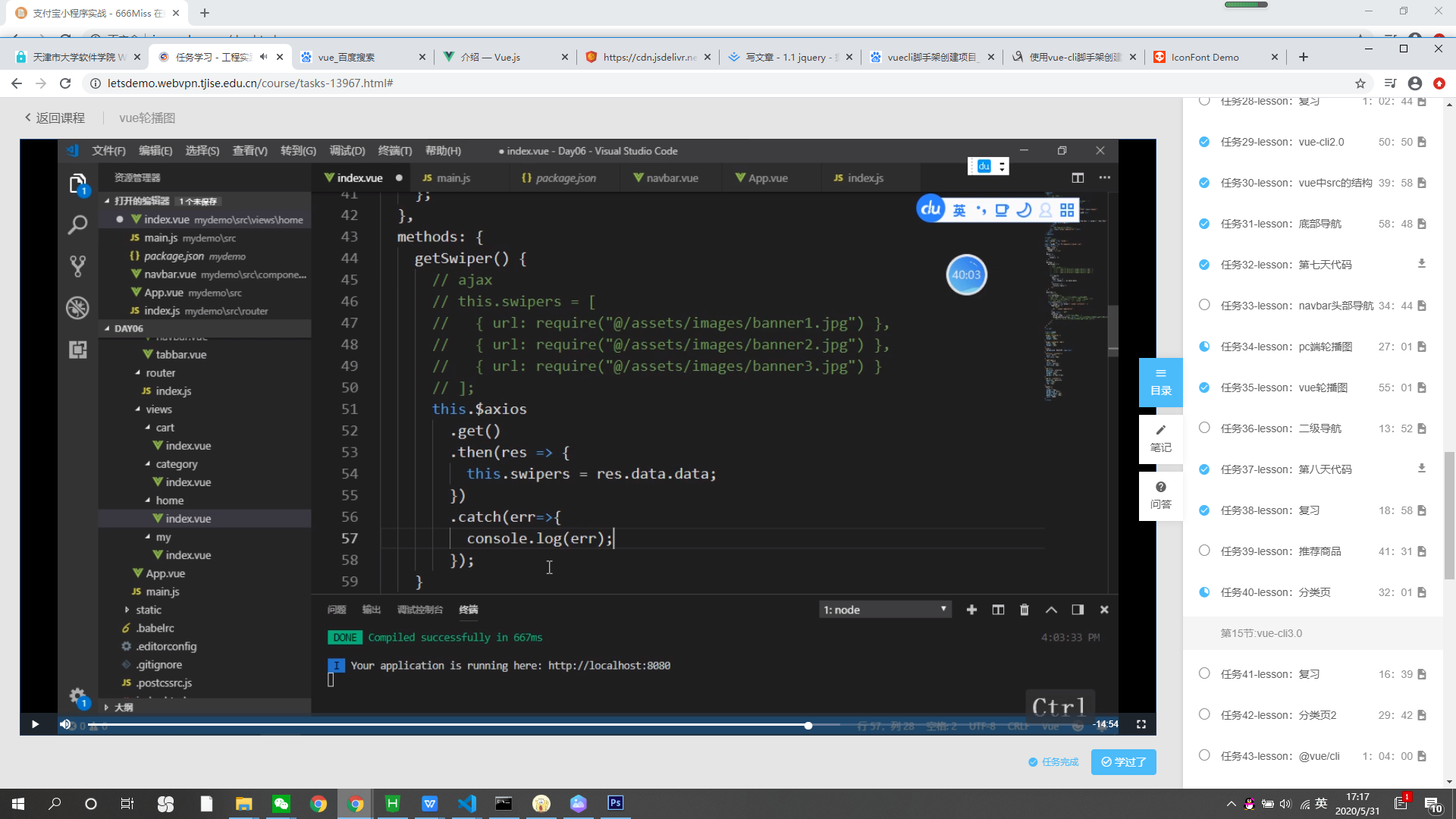Select 任务36 二级导航 lesson circle
The width and height of the screenshot is (1456, 819).
point(1203,428)
